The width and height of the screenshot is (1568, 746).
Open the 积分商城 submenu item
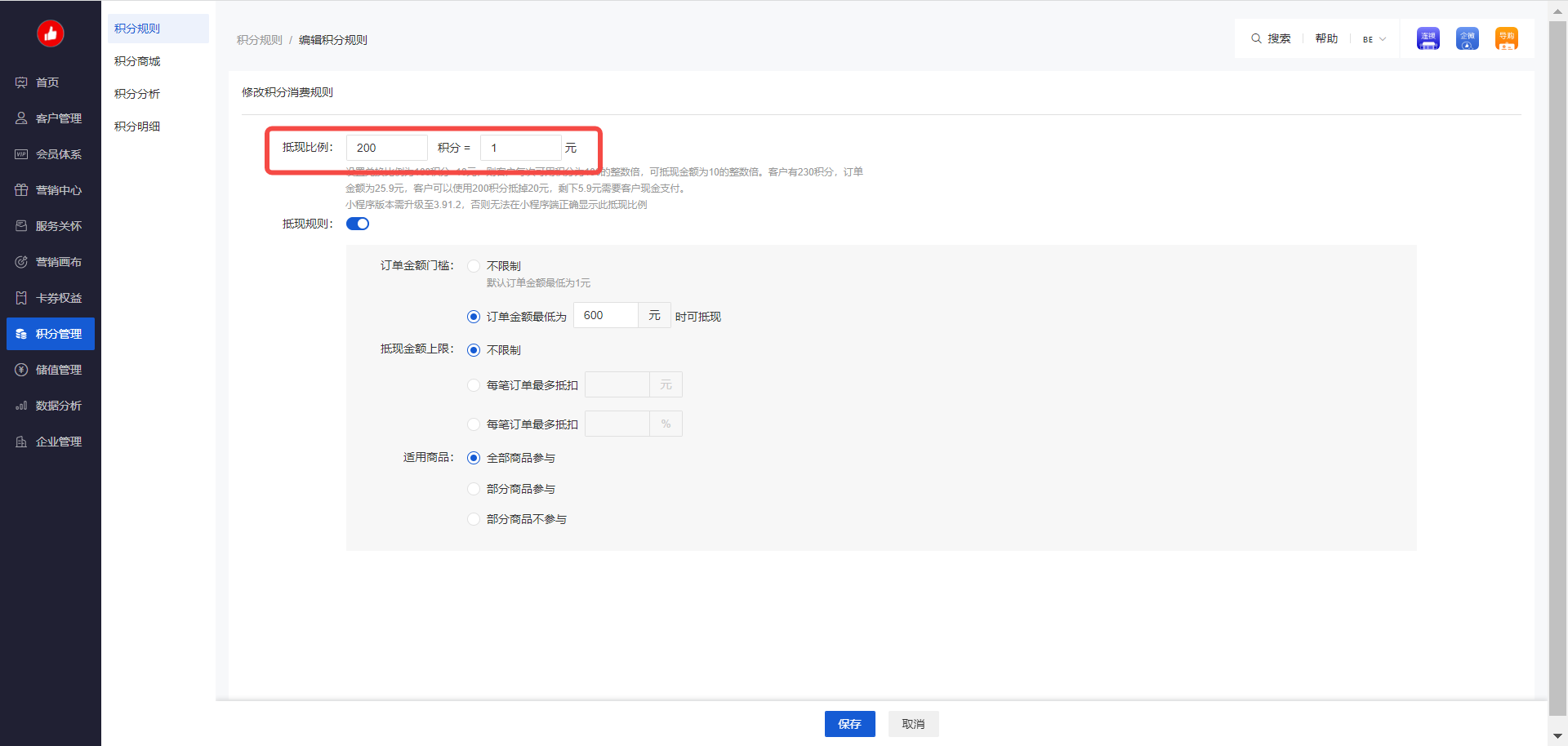tap(137, 61)
